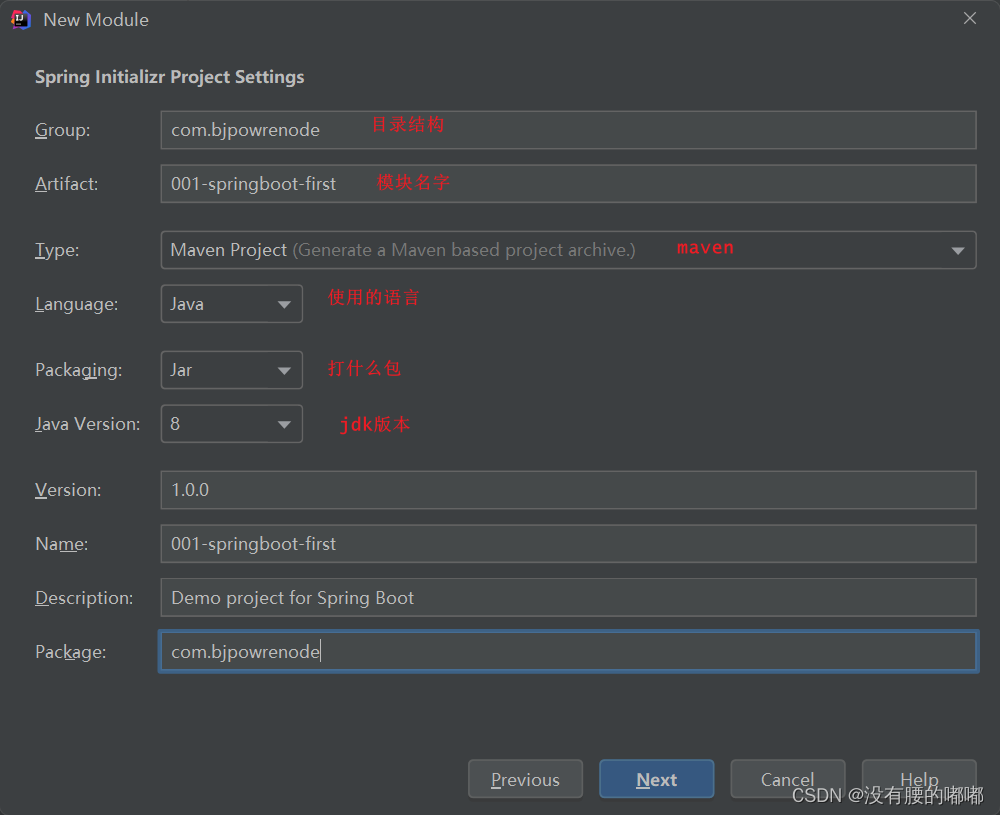
Task: Click the Description field with Demo project text
Action: pos(568,598)
